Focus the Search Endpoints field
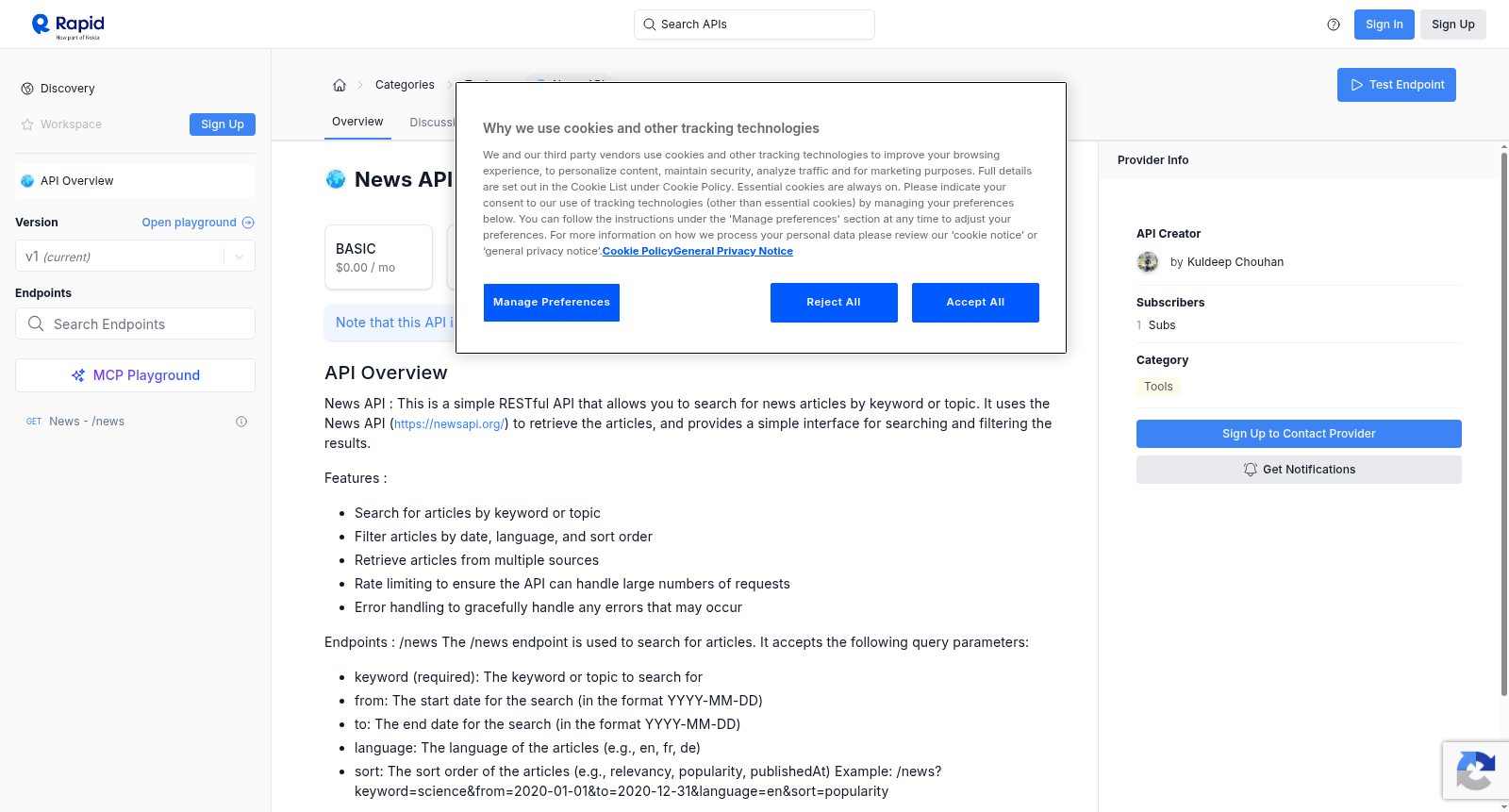 [135, 323]
